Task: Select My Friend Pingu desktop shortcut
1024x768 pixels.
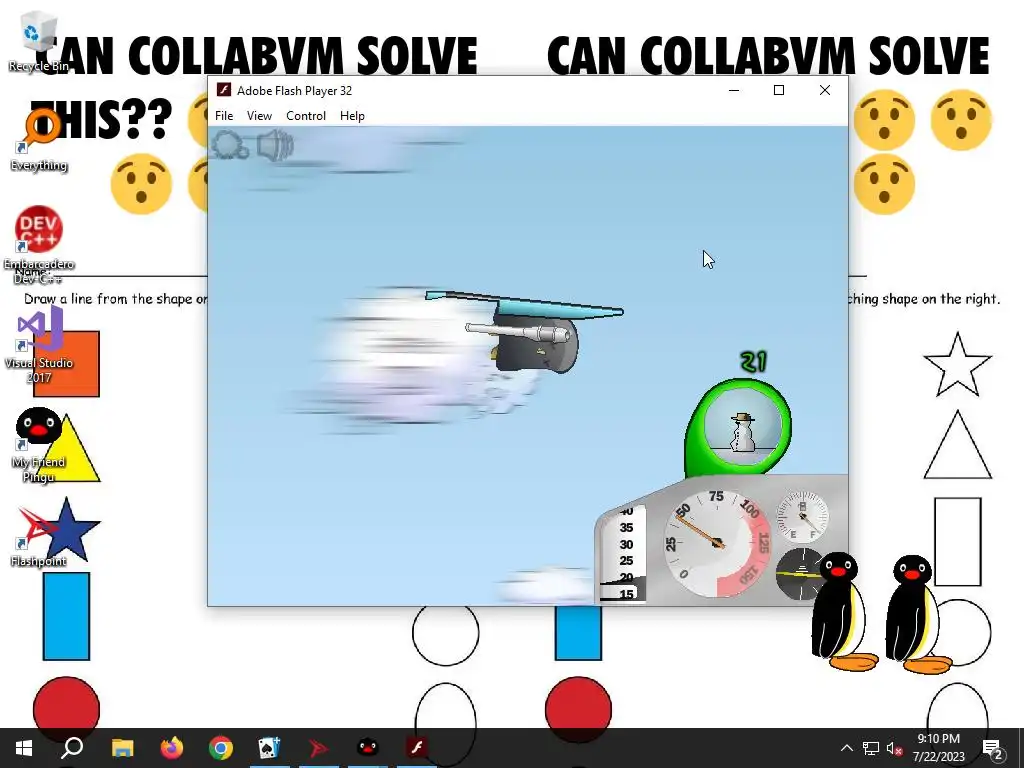Action: 38,445
